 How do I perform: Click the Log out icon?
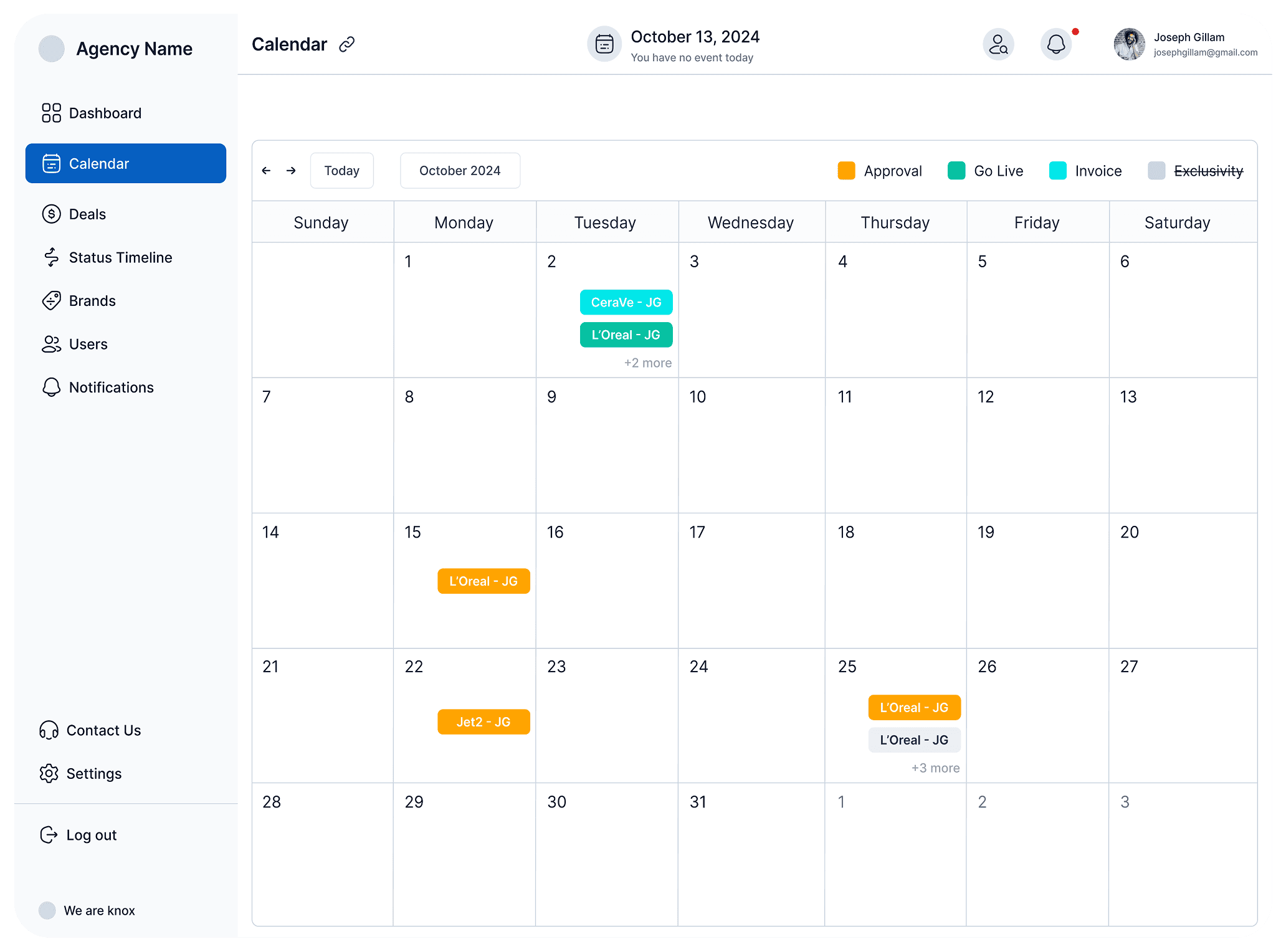coord(49,835)
